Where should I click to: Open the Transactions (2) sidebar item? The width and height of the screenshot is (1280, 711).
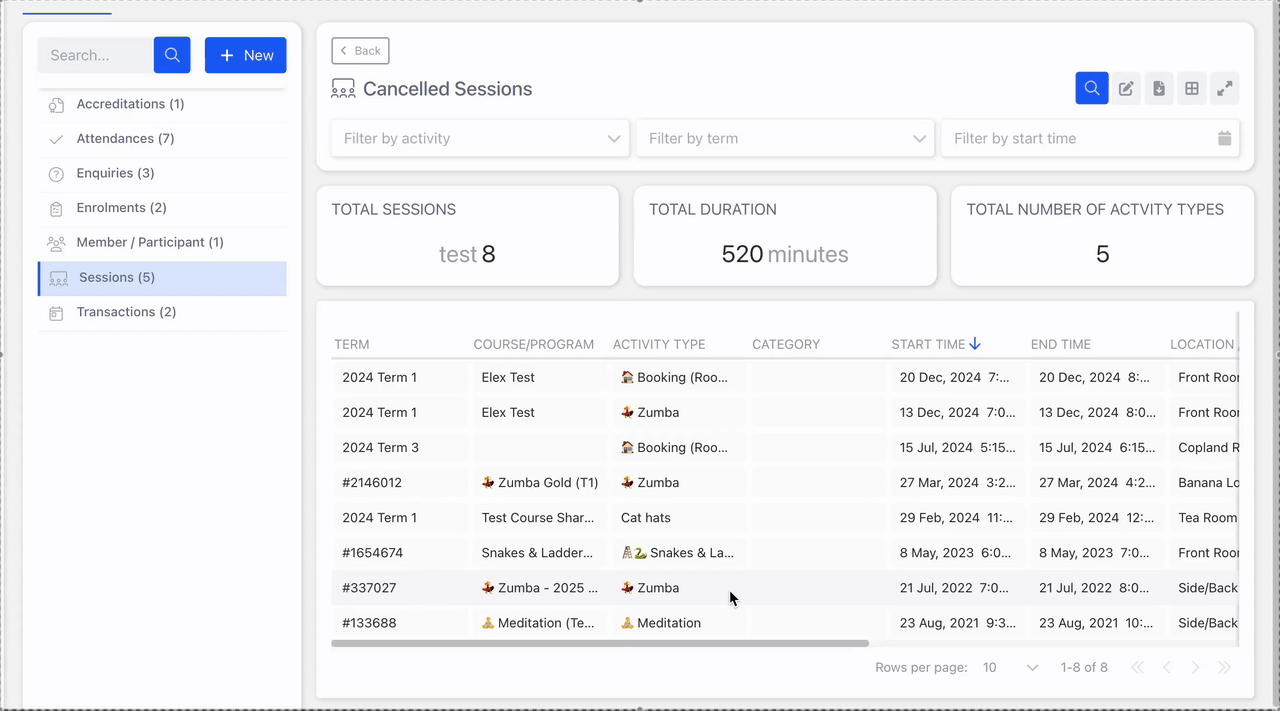(x=162, y=312)
